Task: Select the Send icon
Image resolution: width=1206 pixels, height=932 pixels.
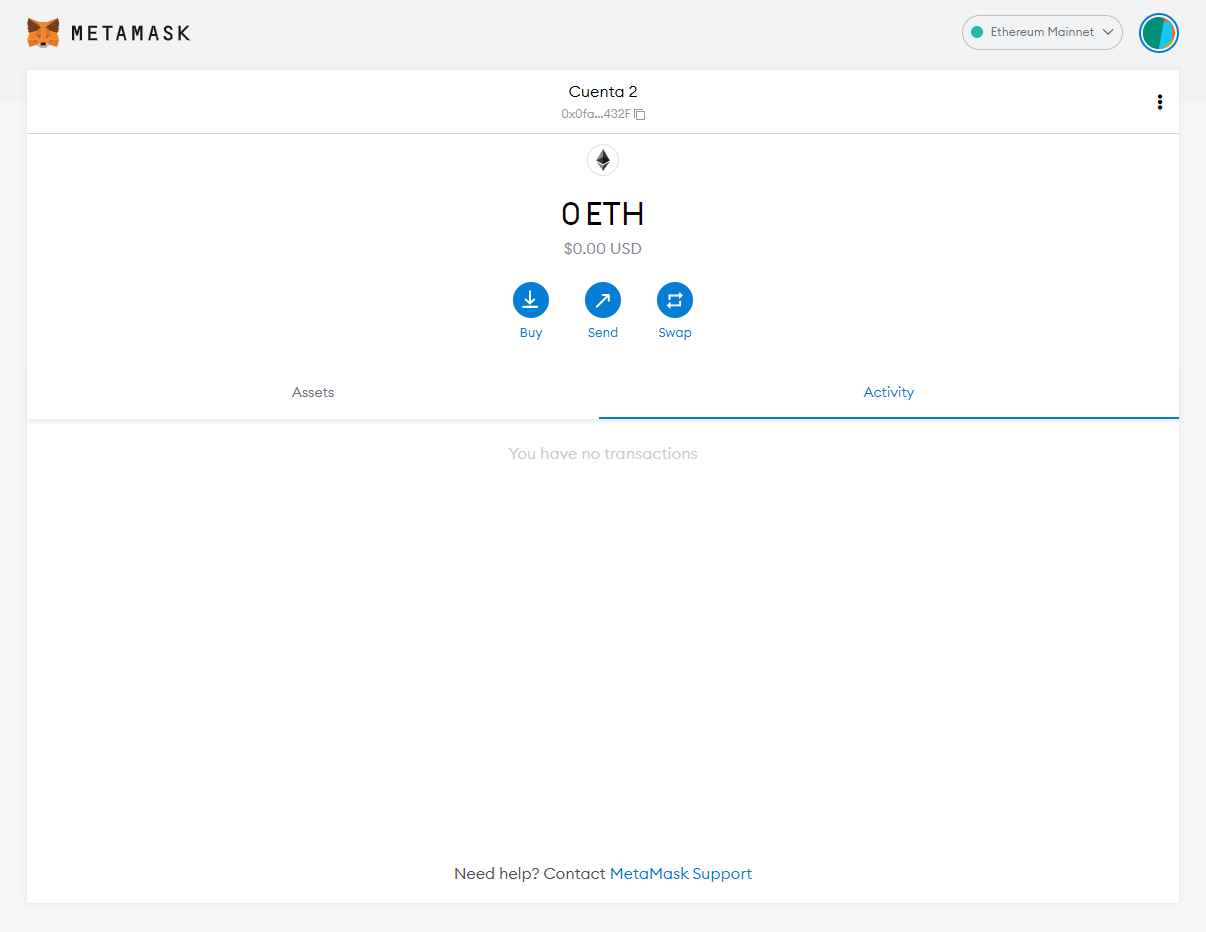Action: pos(603,299)
